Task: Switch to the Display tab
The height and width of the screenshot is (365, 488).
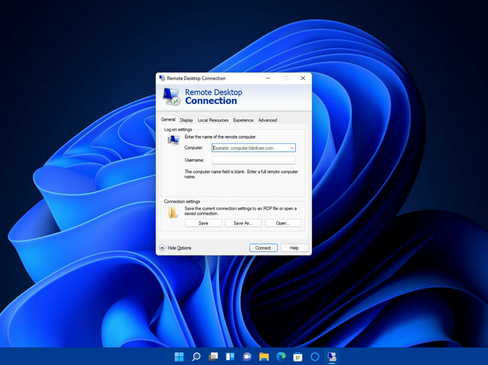Action: click(186, 120)
